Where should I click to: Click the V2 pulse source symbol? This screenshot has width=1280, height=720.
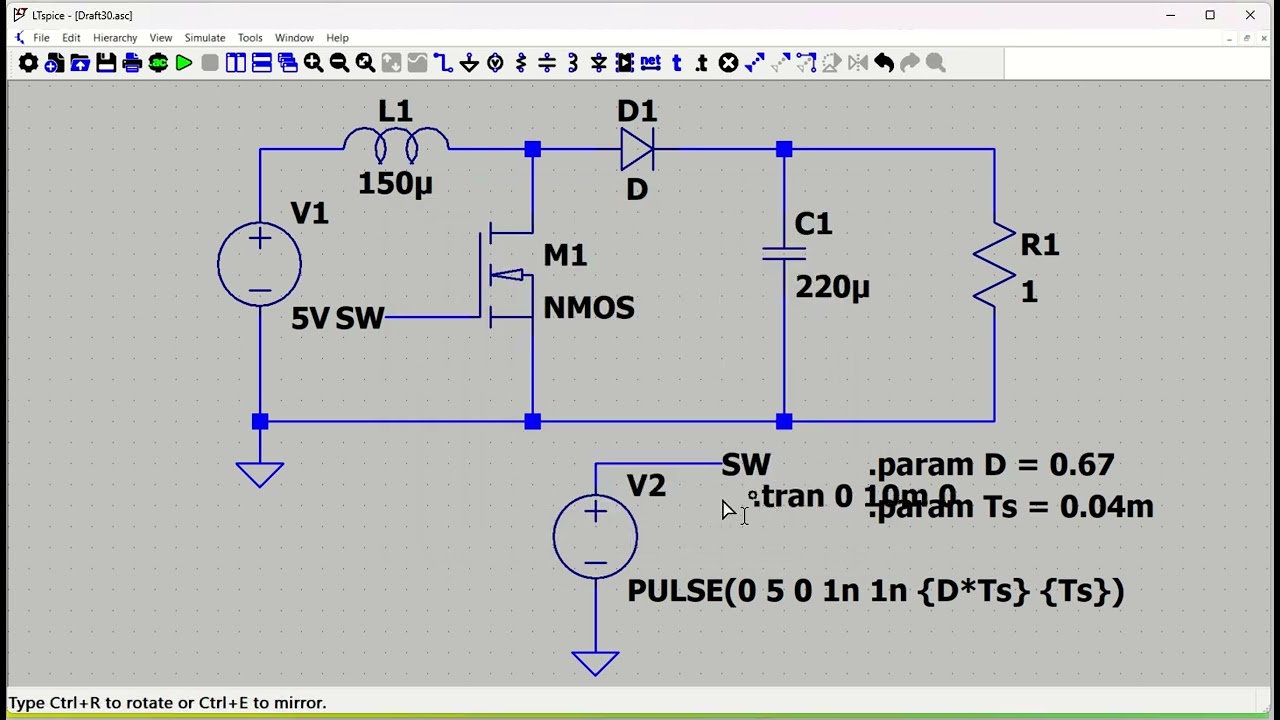595,536
